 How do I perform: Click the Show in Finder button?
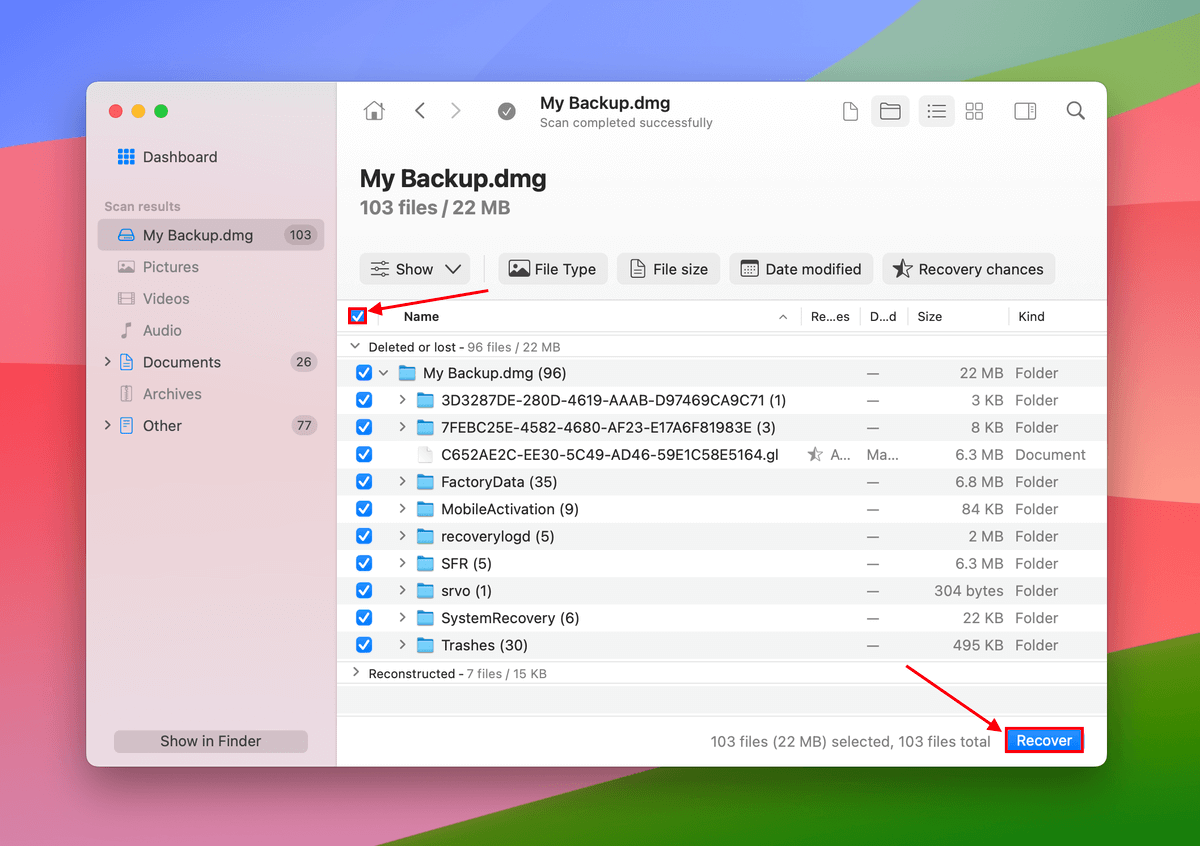click(210, 741)
